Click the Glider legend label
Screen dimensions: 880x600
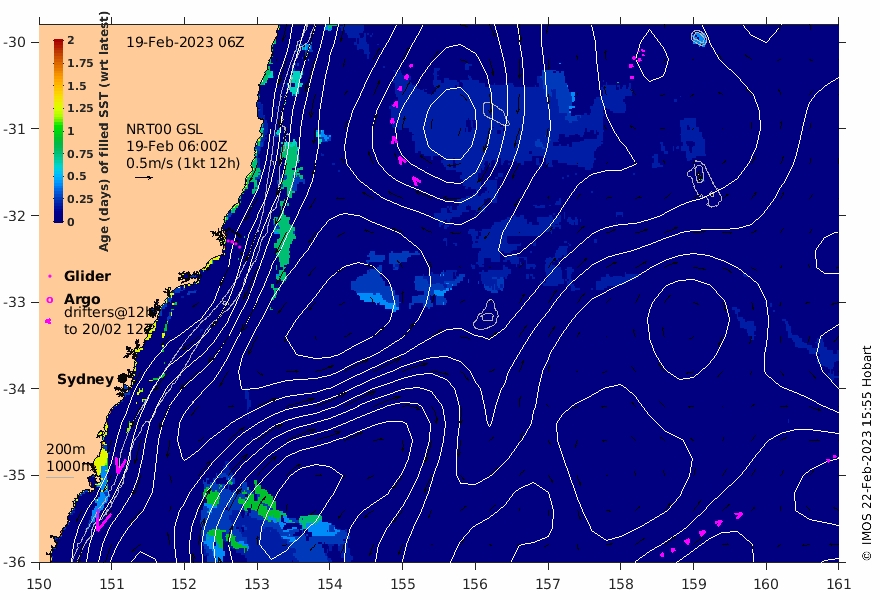tap(88, 276)
